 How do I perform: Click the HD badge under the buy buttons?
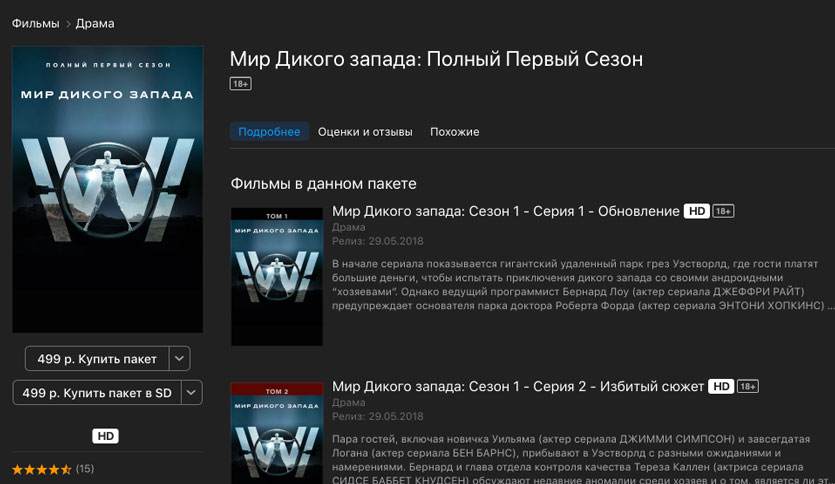point(105,436)
